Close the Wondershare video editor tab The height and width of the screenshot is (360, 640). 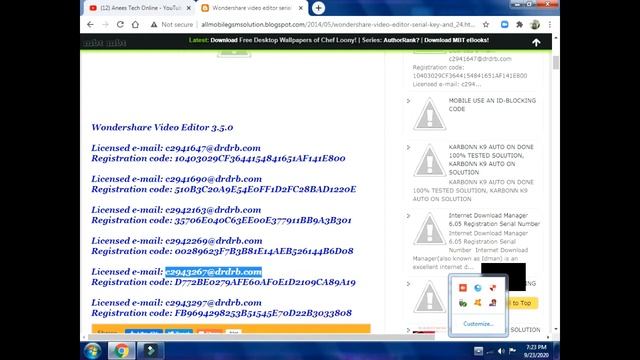pos(300,8)
